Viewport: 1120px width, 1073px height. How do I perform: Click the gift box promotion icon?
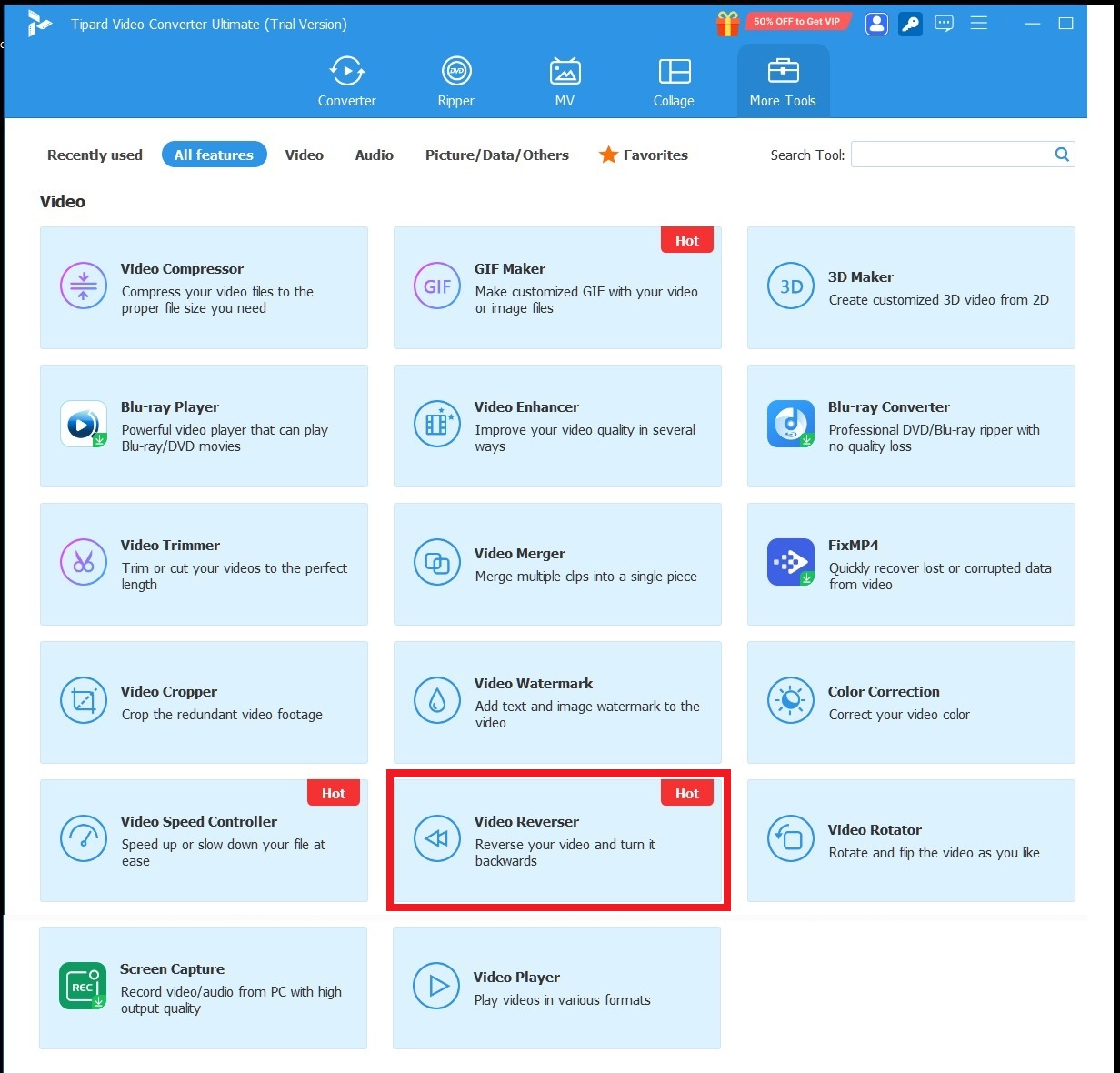(x=727, y=24)
